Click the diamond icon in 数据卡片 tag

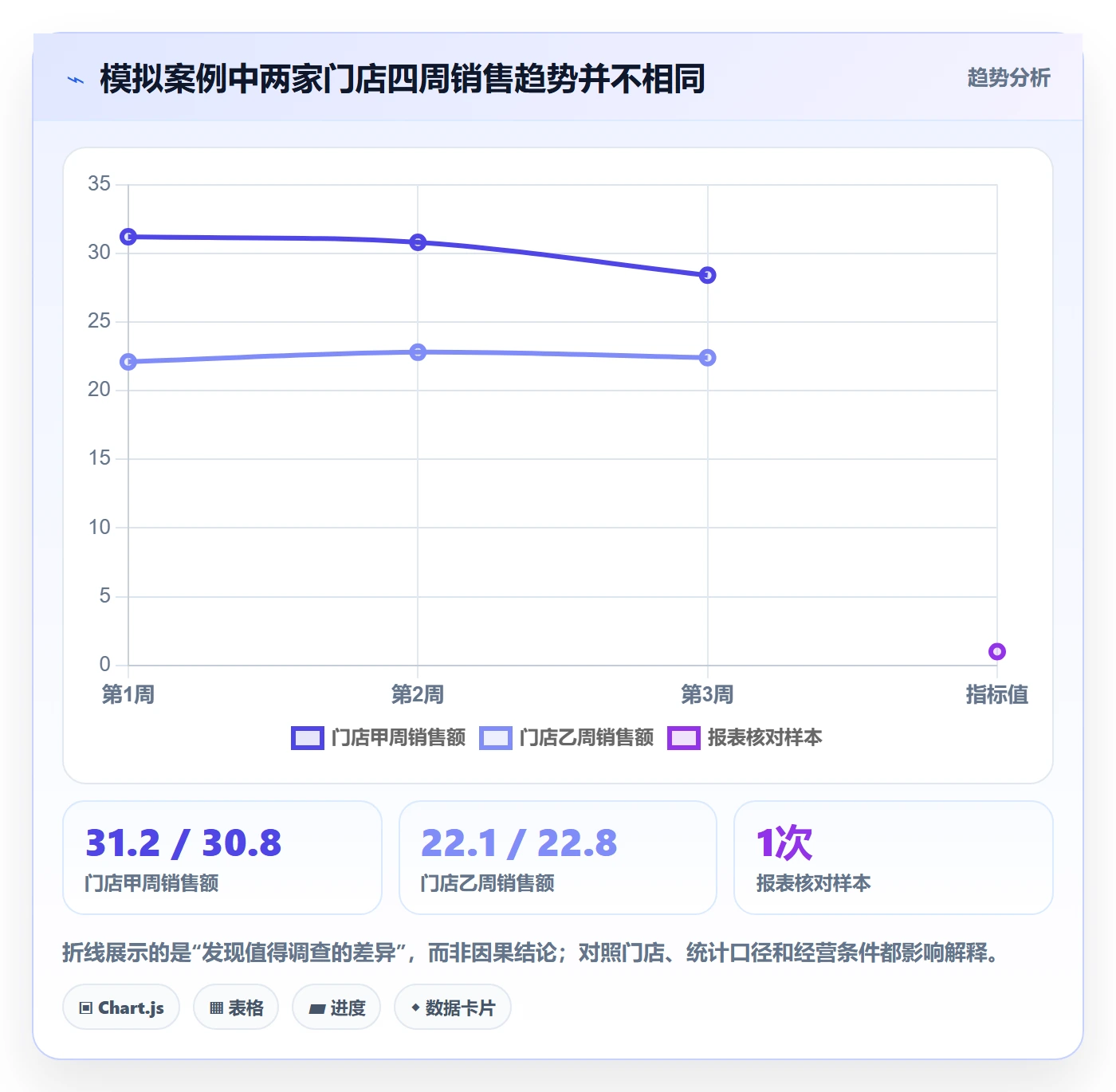click(415, 1008)
